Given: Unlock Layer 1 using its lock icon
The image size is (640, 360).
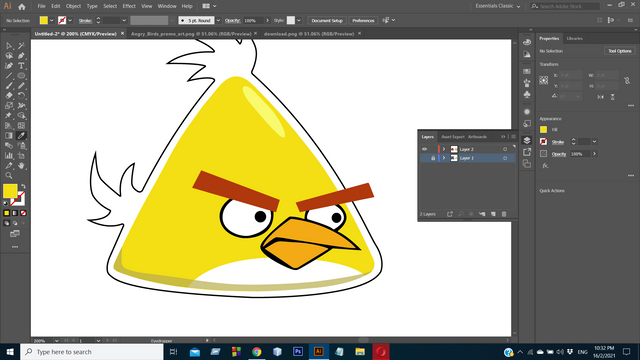Looking at the screenshot, I should click(433, 158).
